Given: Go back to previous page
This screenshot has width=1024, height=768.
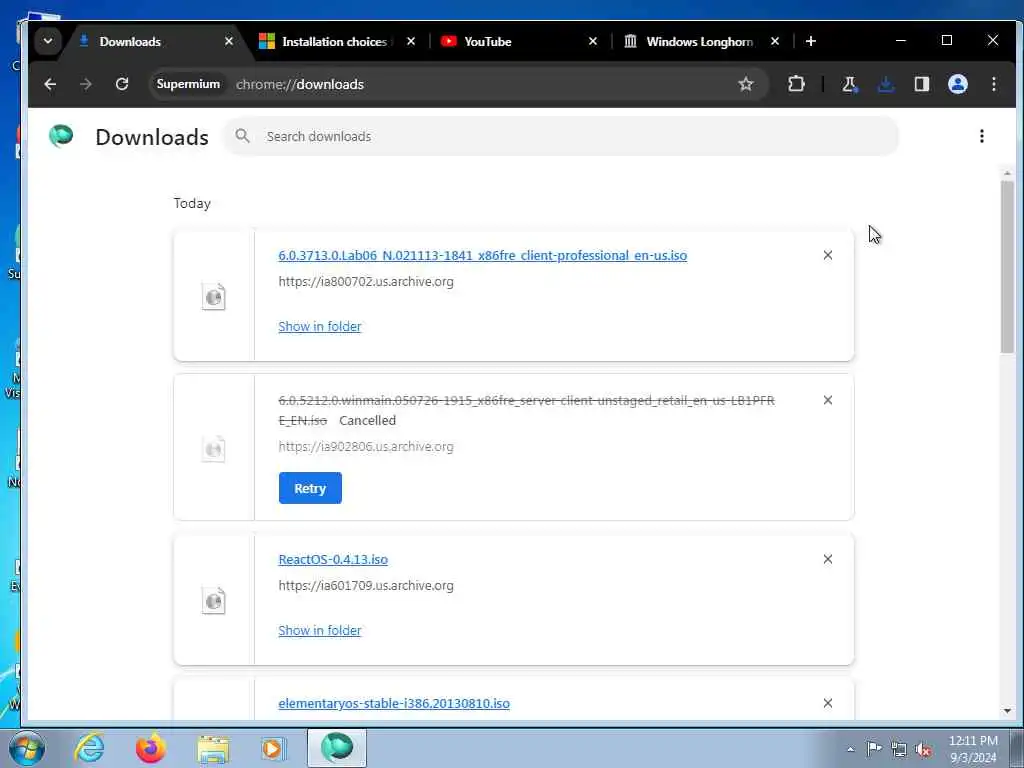Looking at the screenshot, I should [50, 84].
